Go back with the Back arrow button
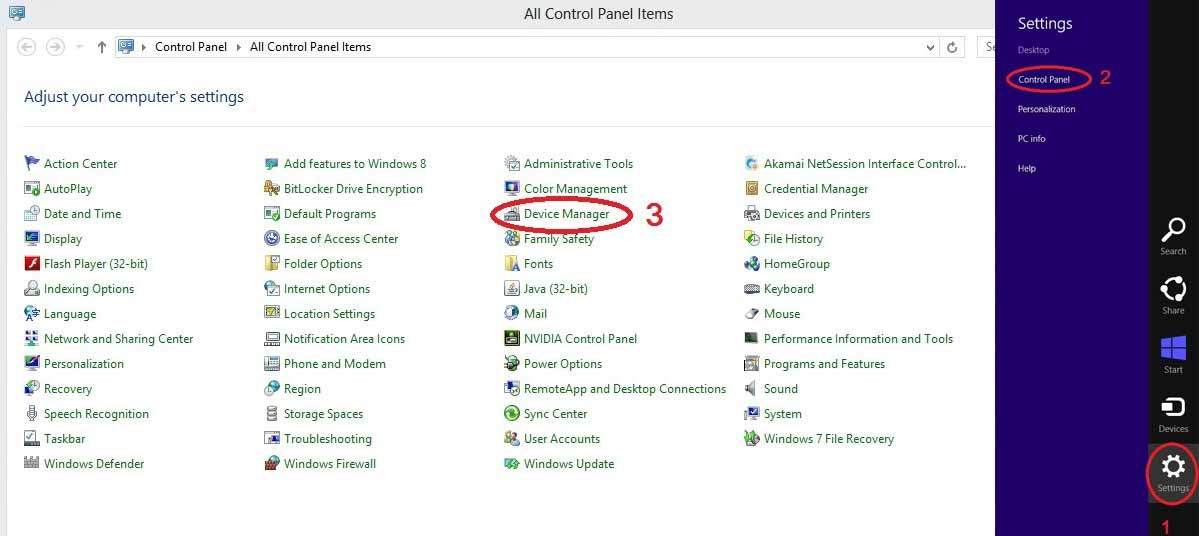The height and width of the screenshot is (536, 1199). click(x=27, y=47)
